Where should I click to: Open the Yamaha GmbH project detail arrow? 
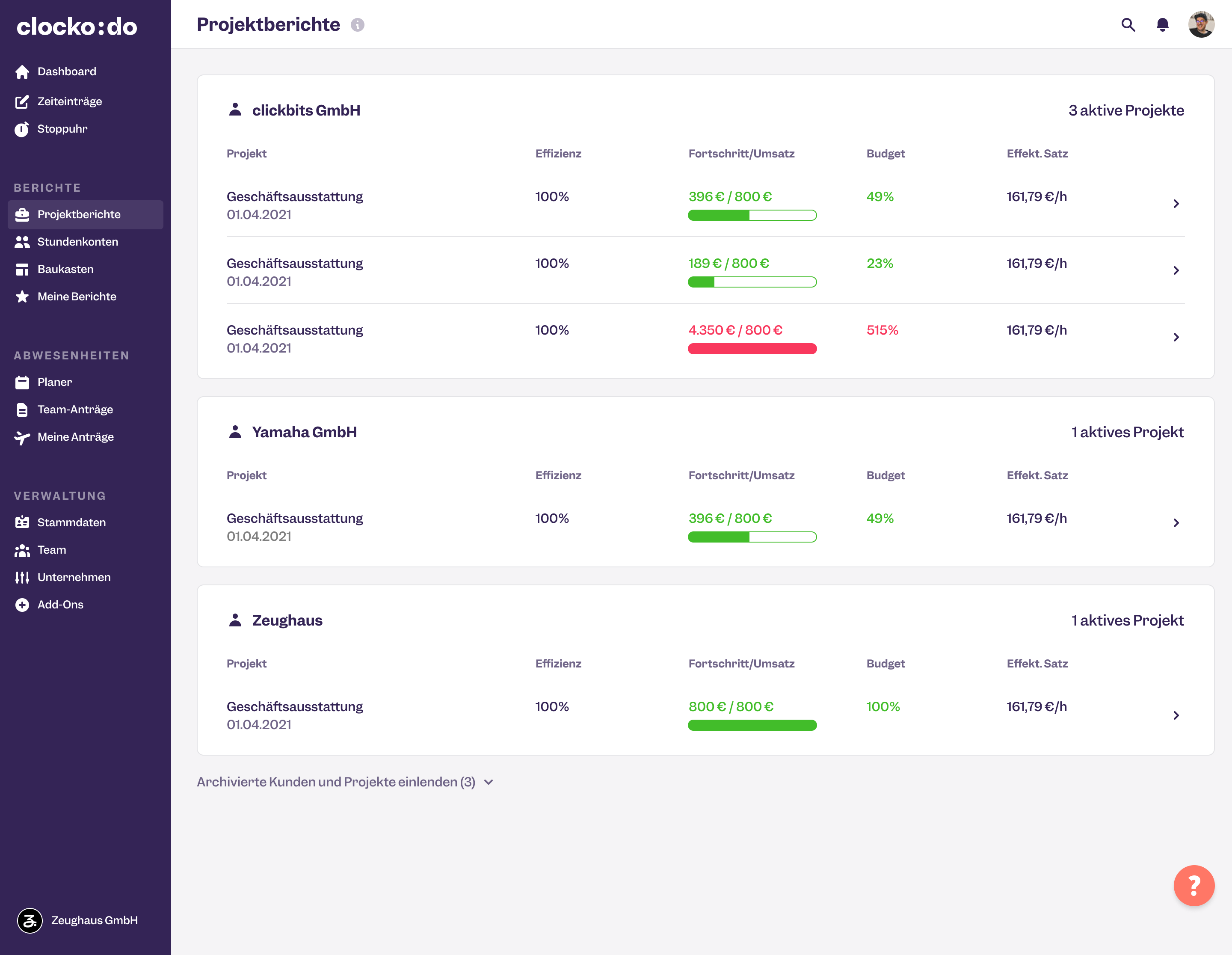point(1177,523)
